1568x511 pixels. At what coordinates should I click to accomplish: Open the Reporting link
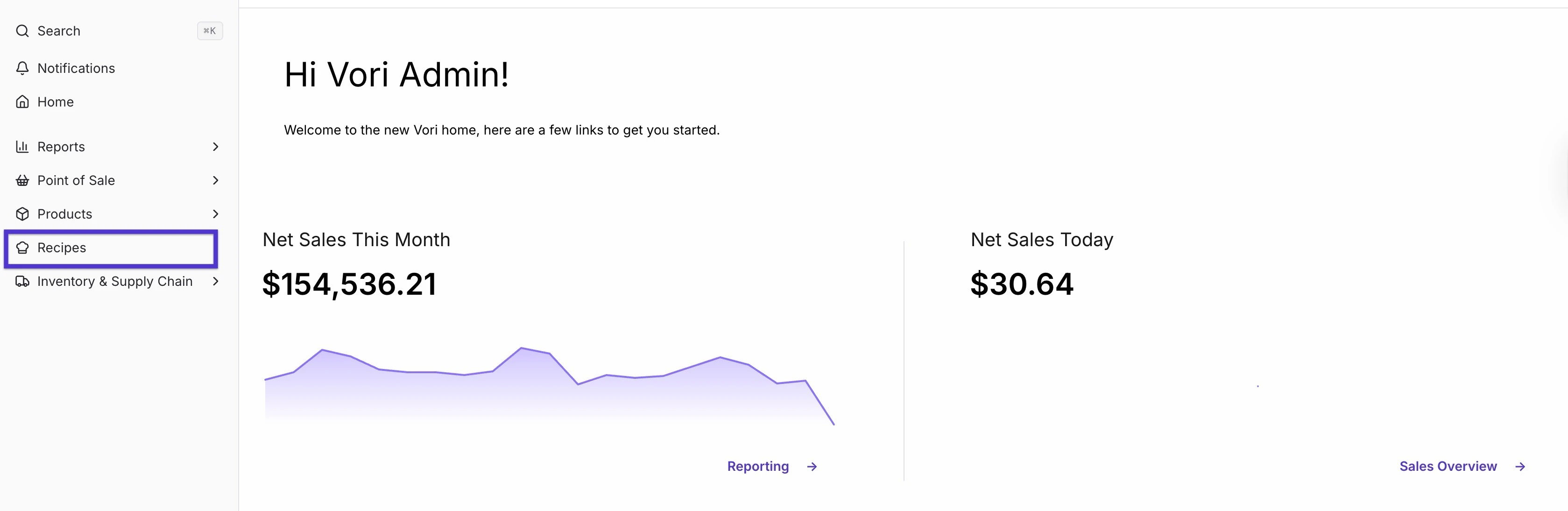pos(758,467)
